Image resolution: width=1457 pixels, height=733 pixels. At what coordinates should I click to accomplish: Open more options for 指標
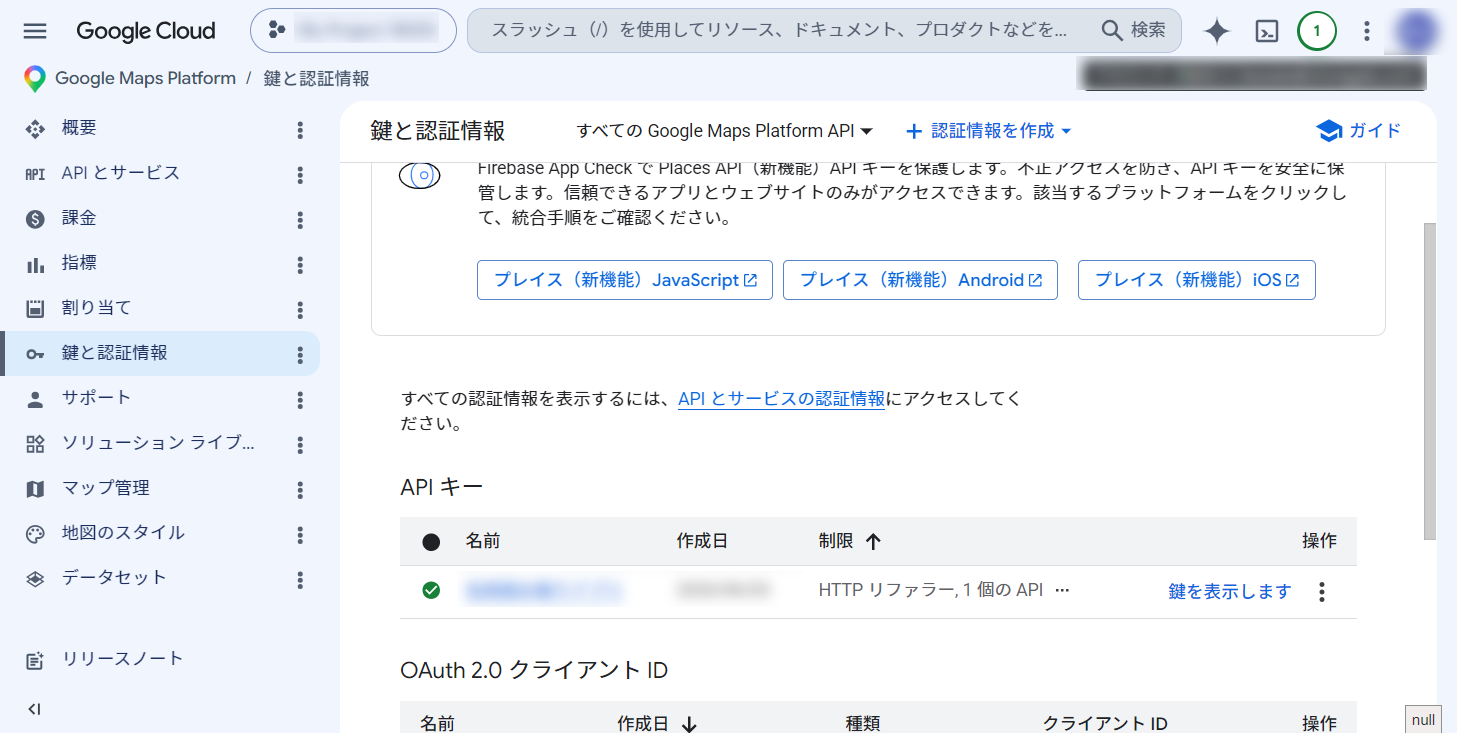(x=300, y=265)
